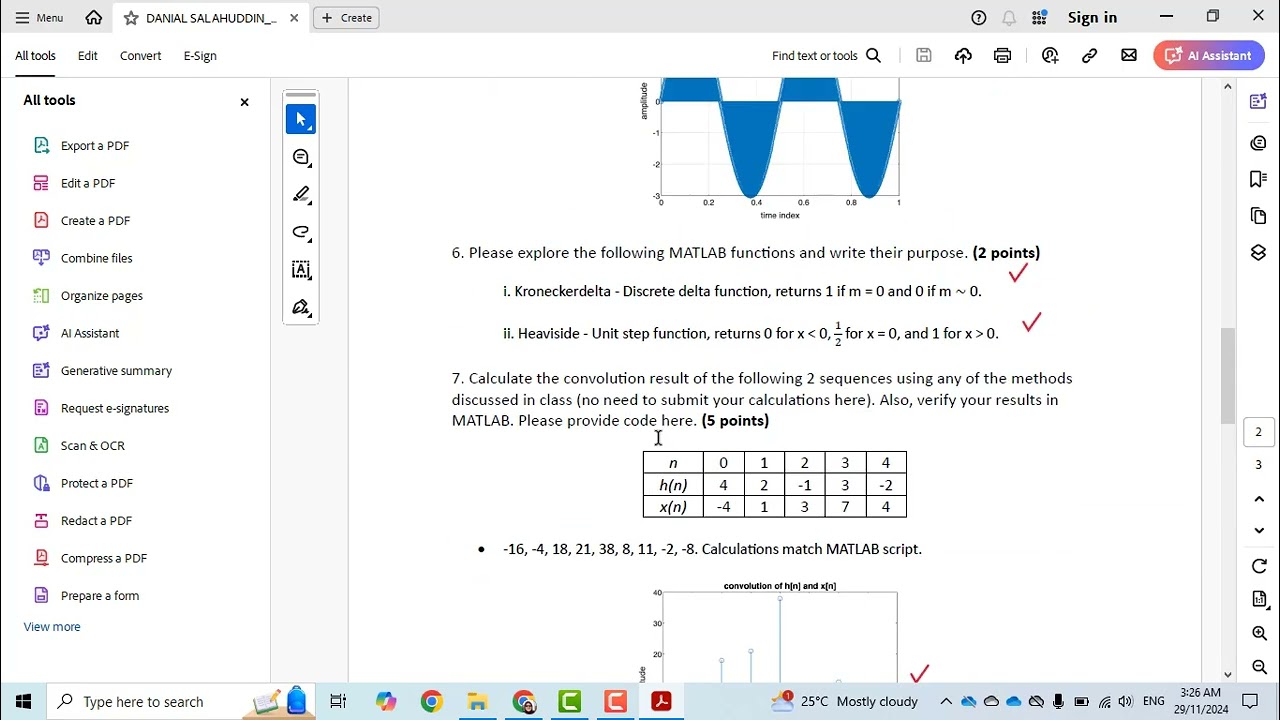1280x720 pixels.
Task: Open the E-Sign tab
Action: (x=200, y=56)
